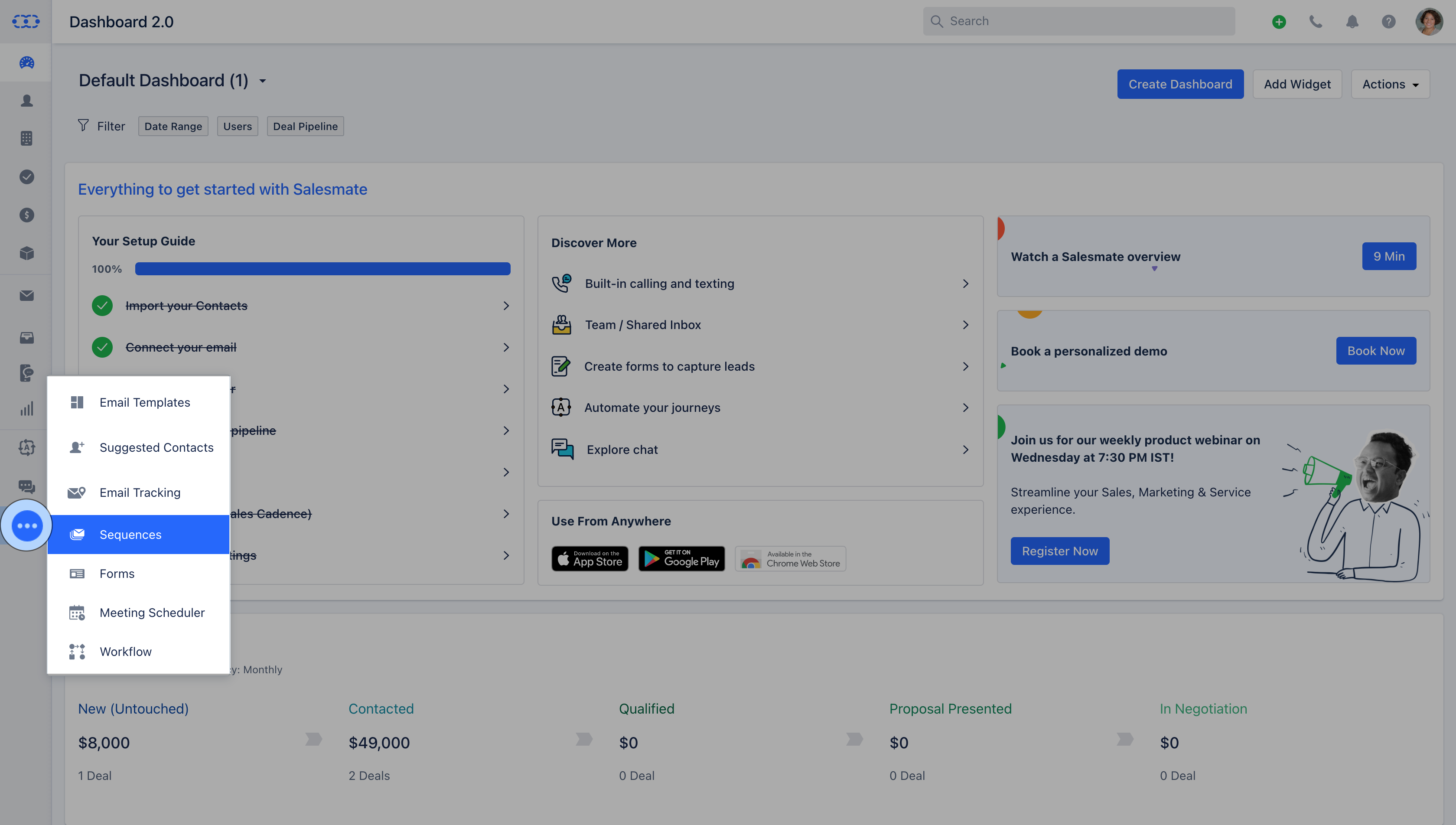Click the Contacted pipeline stage
This screenshot has height=825, width=1456.
tap(381, 708)
